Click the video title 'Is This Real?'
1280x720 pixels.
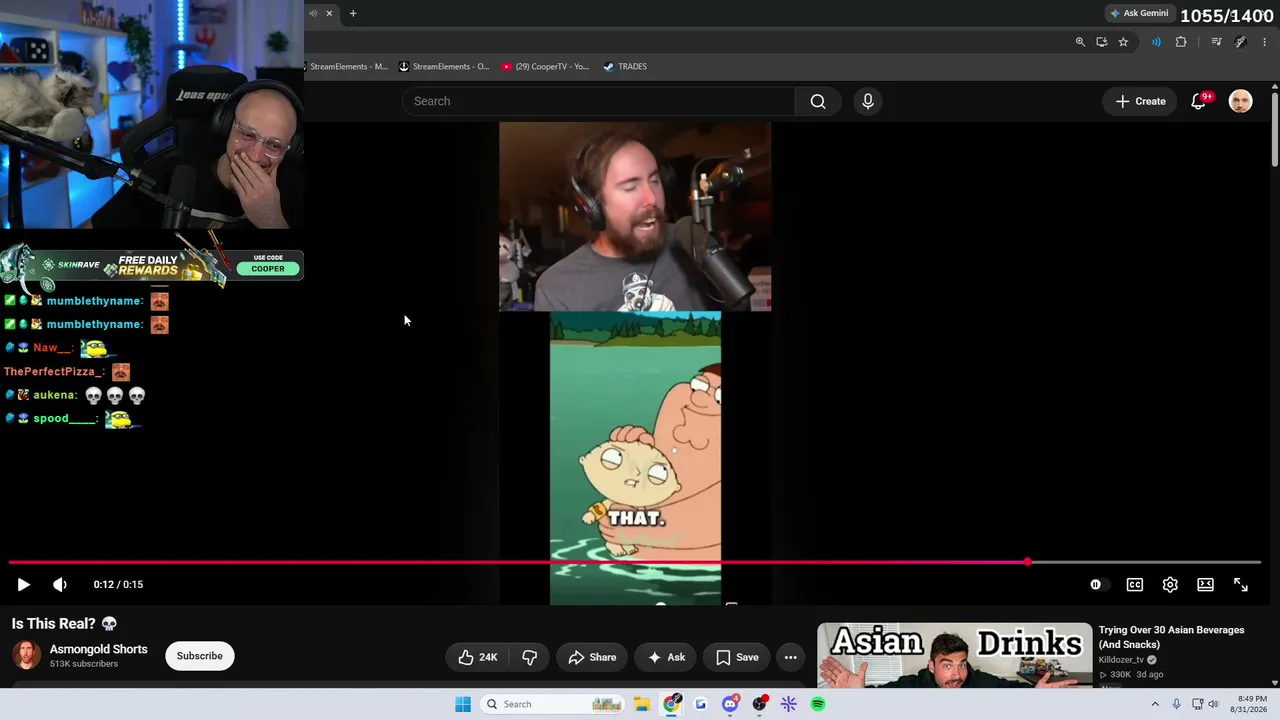tap(65, 623)
